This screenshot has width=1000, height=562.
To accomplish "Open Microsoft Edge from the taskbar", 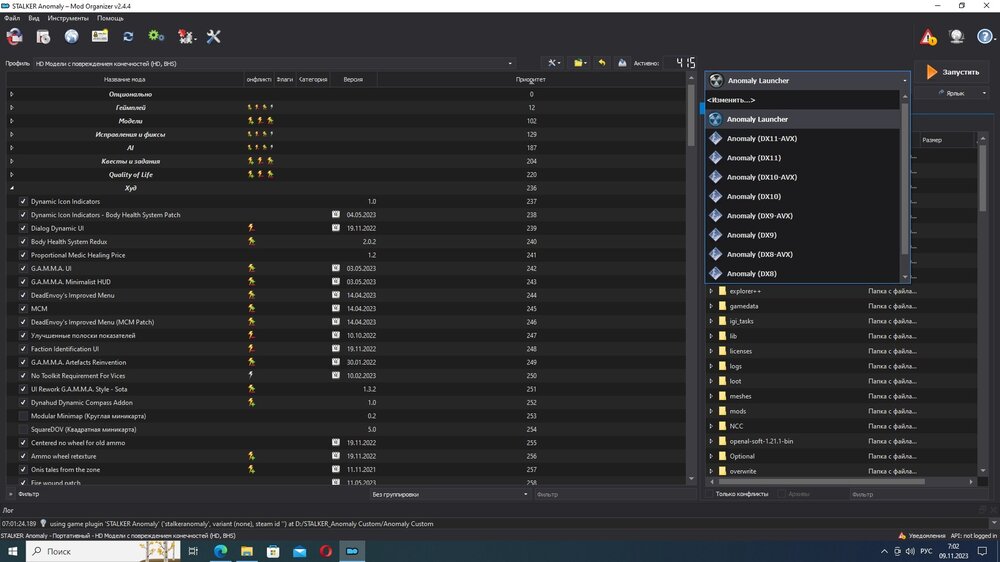I will tap(221, 551).
